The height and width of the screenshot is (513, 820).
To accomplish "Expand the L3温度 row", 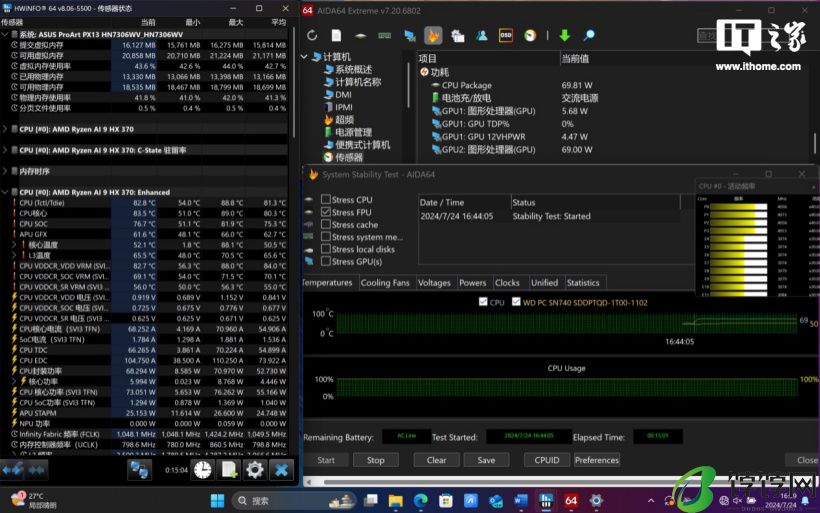I will pos(14,255).
